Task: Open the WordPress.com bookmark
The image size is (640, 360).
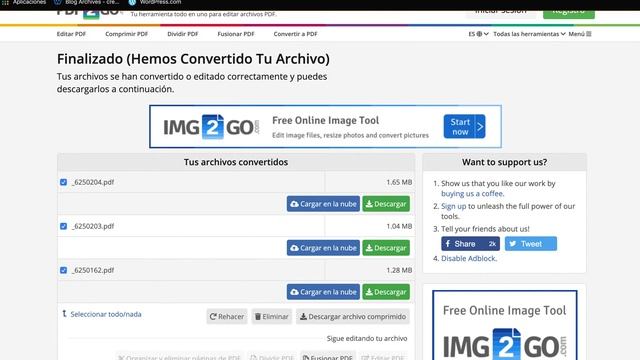Action: point(155,2)
